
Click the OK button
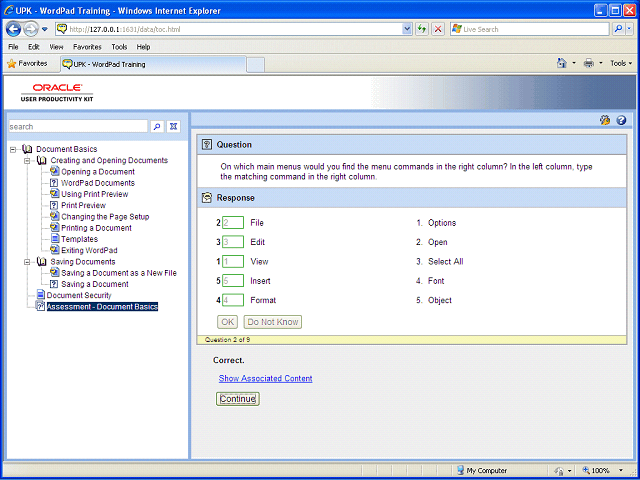[x=227, y=322]
